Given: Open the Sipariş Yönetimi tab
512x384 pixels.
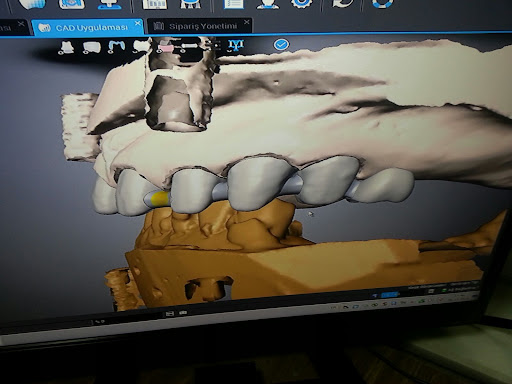Looking at the screenshot, I should pyautogui.click(x=199, y=26).
